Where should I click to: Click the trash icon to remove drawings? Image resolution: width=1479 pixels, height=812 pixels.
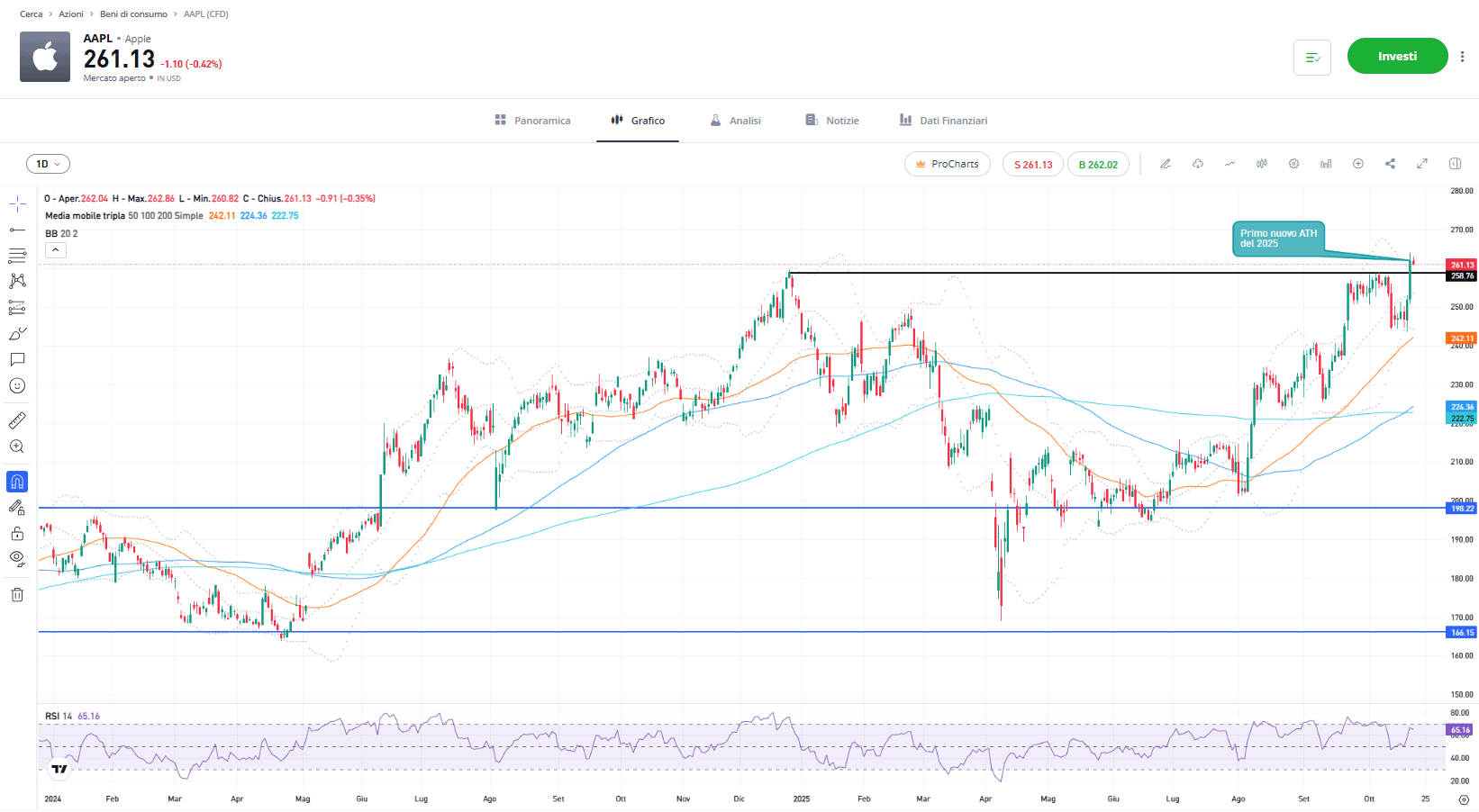[x=17, y=594]
